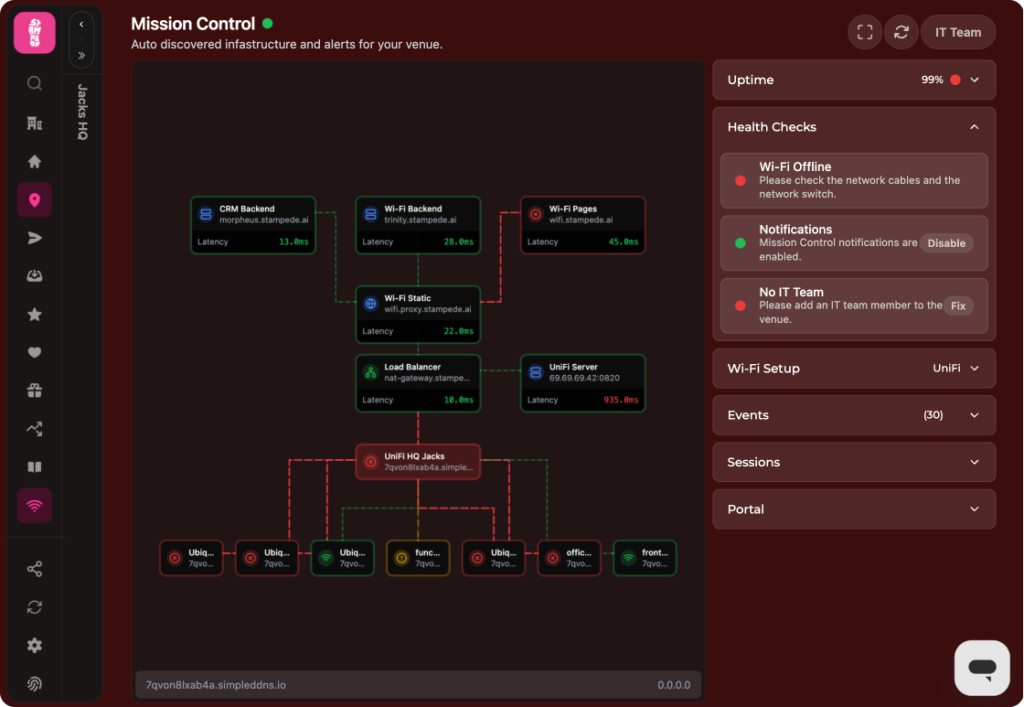
Task: Select the Wi-Fi Backend node
Action: point(418,225)
